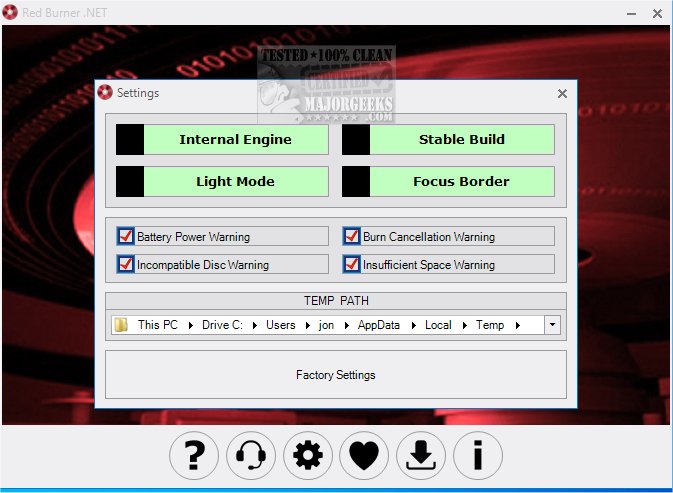Viewport: 673px width, 493px height.
Task: Click the Factory Settings button
Action: click(x=336, y=375)
